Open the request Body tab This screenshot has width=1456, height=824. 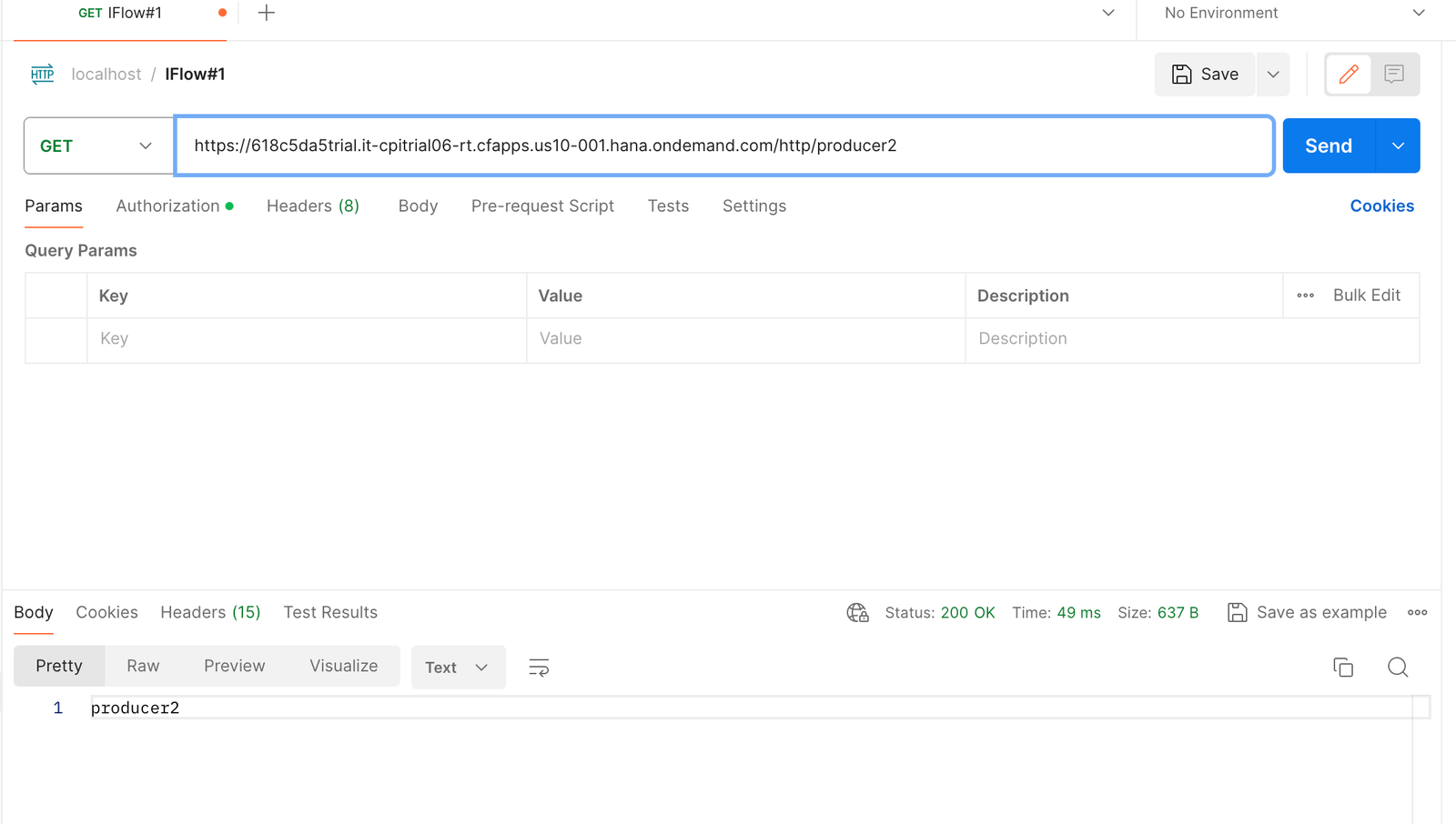point(418,206)
